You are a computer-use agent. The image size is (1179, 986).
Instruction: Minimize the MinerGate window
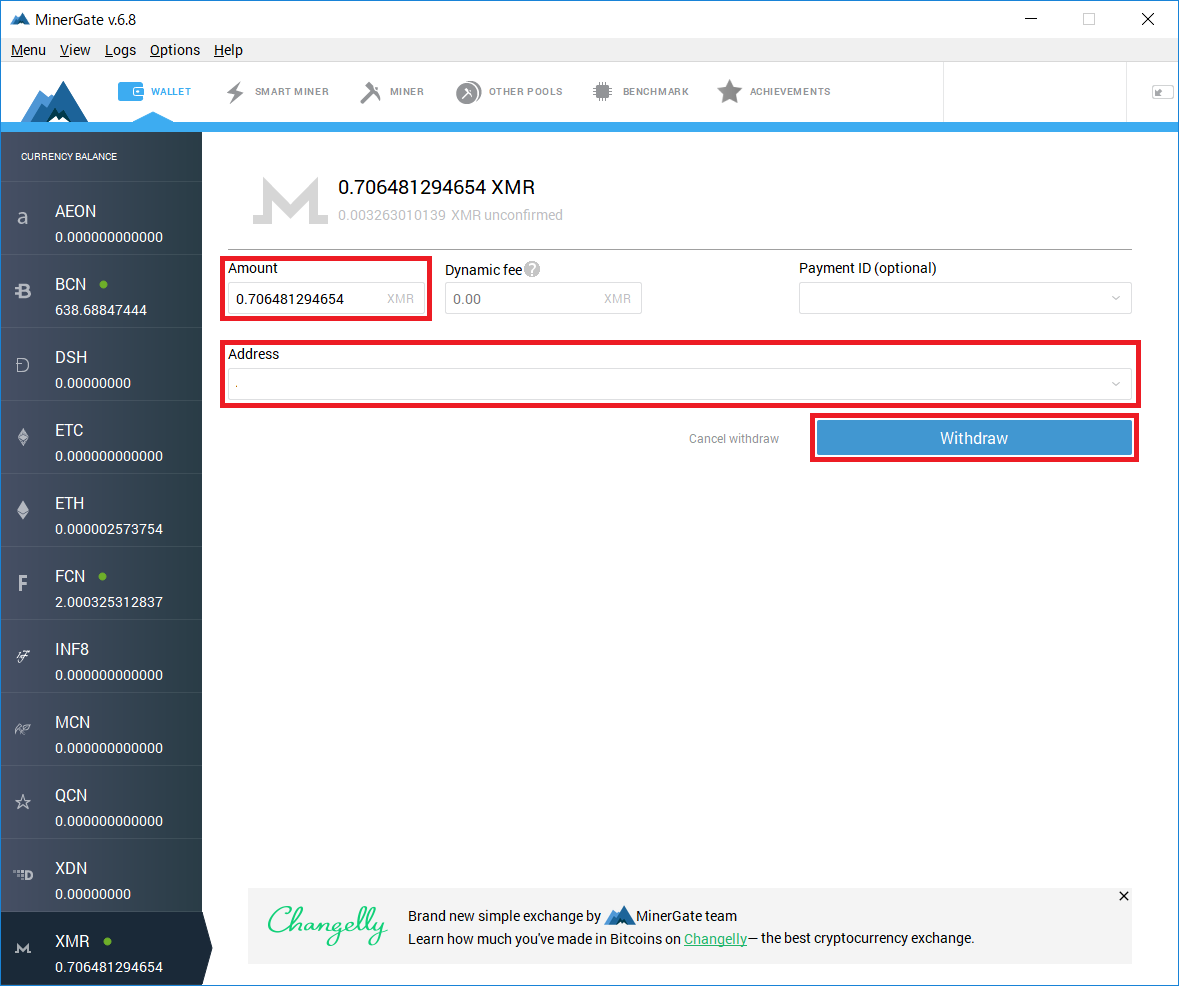click(x=1031, y=19)
